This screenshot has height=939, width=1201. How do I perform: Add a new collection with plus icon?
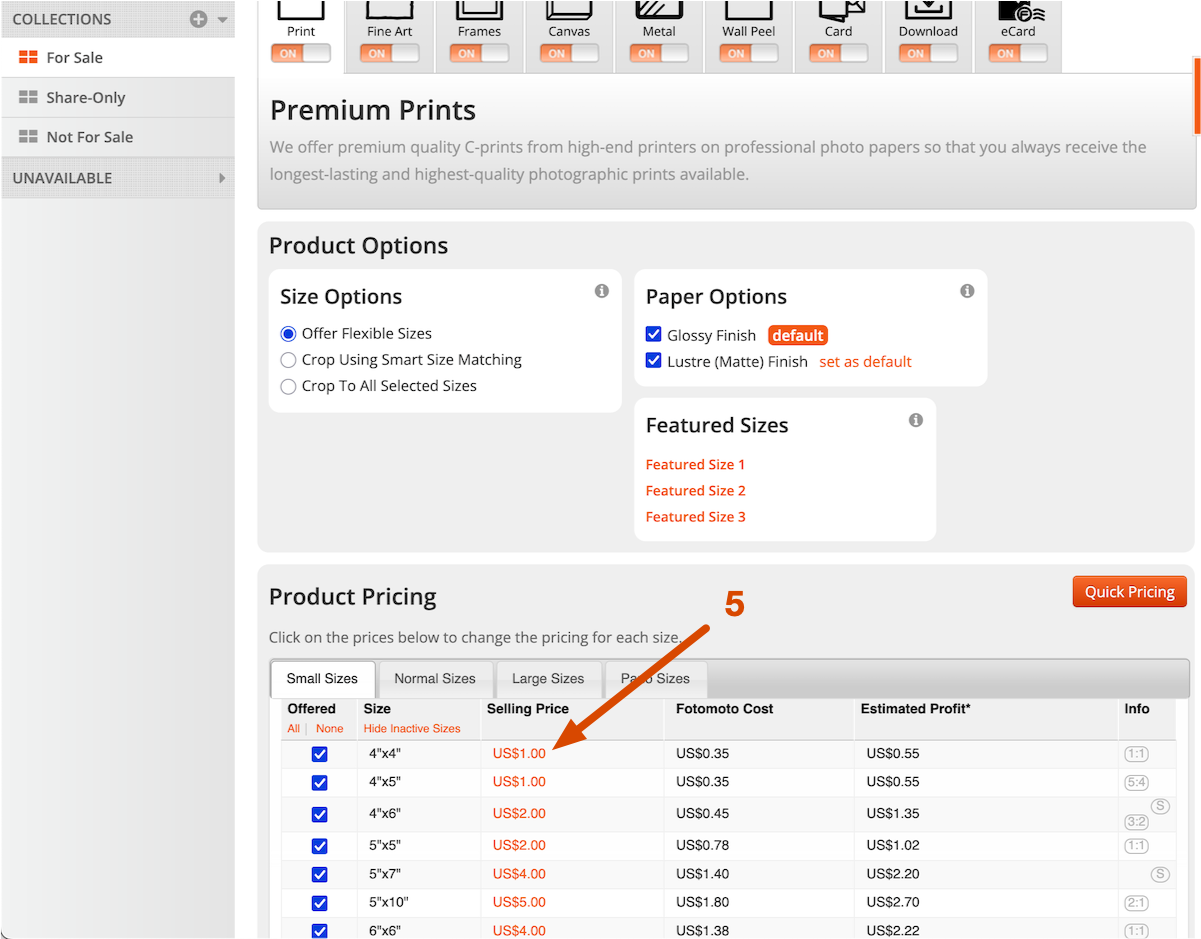(198, 19)
